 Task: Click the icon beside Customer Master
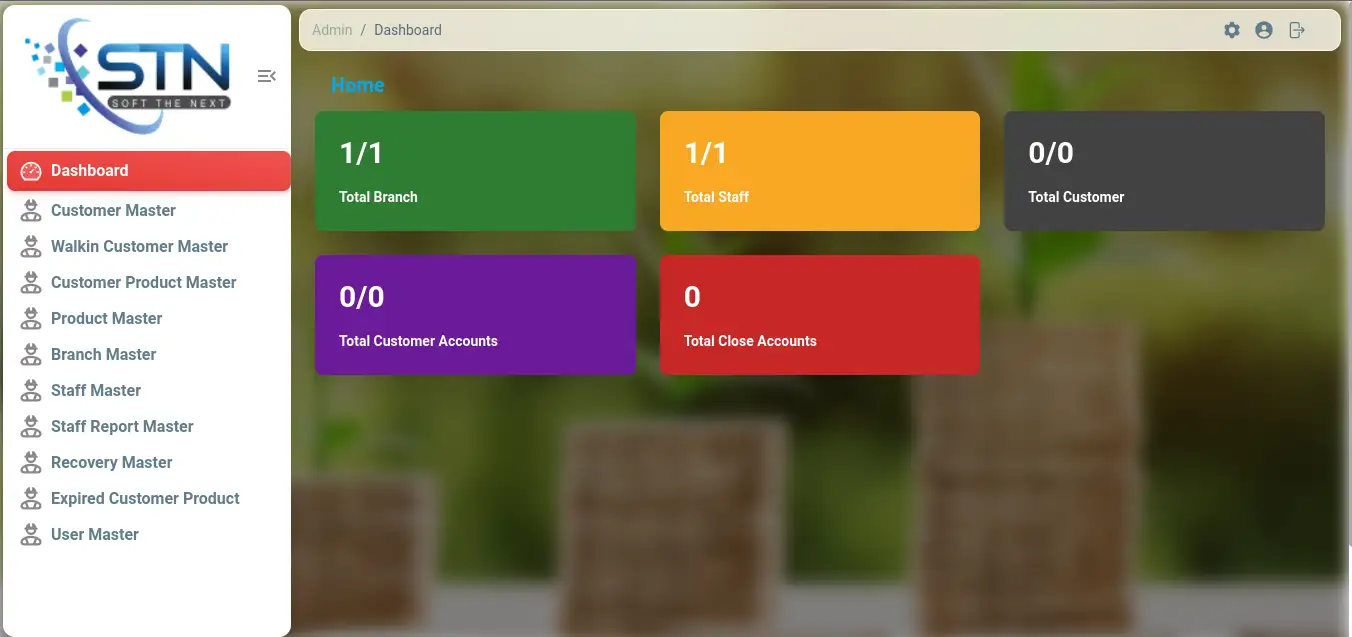tap(31, 210)
